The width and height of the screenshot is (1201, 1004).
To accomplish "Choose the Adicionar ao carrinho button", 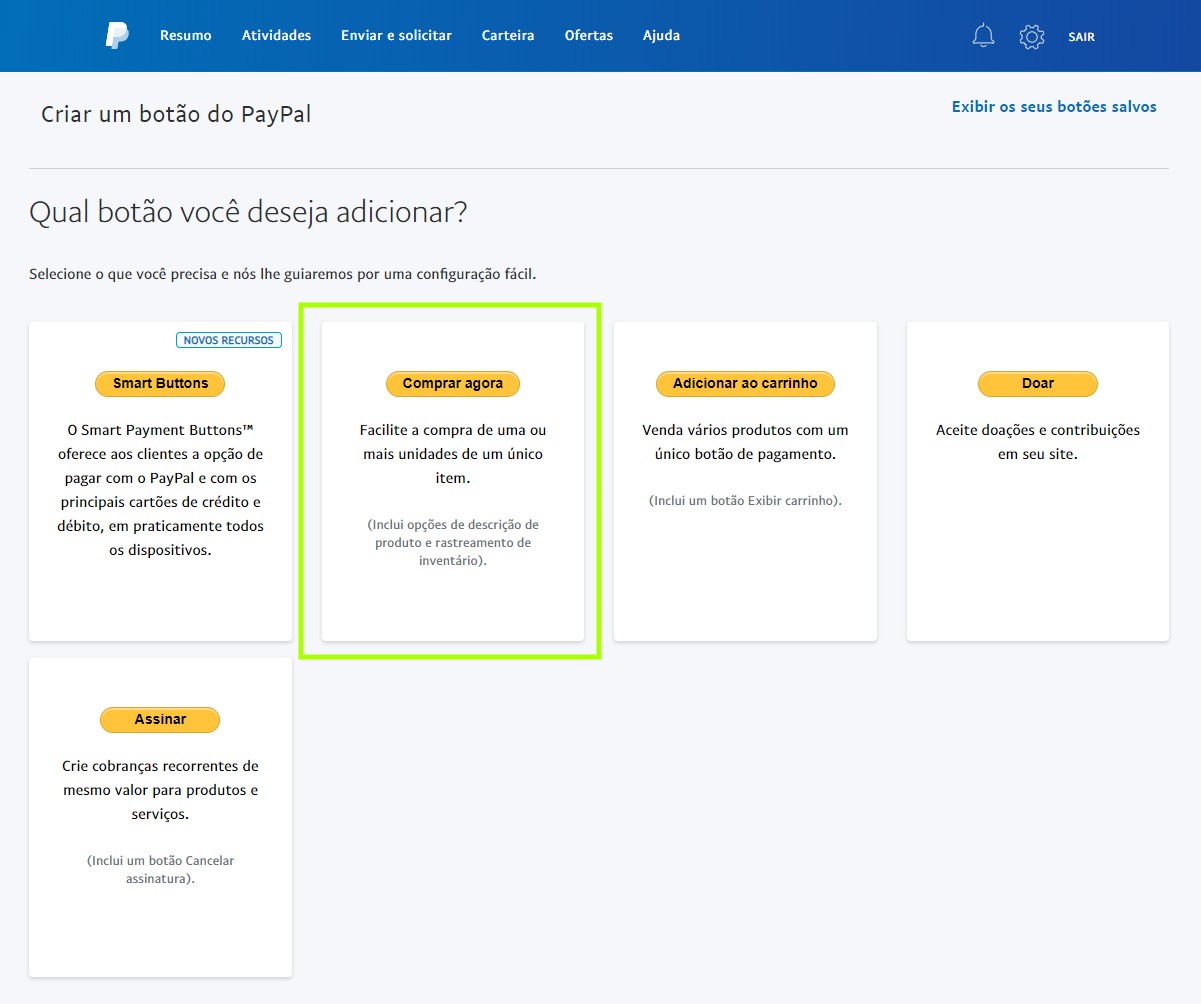I will point(745,384).
